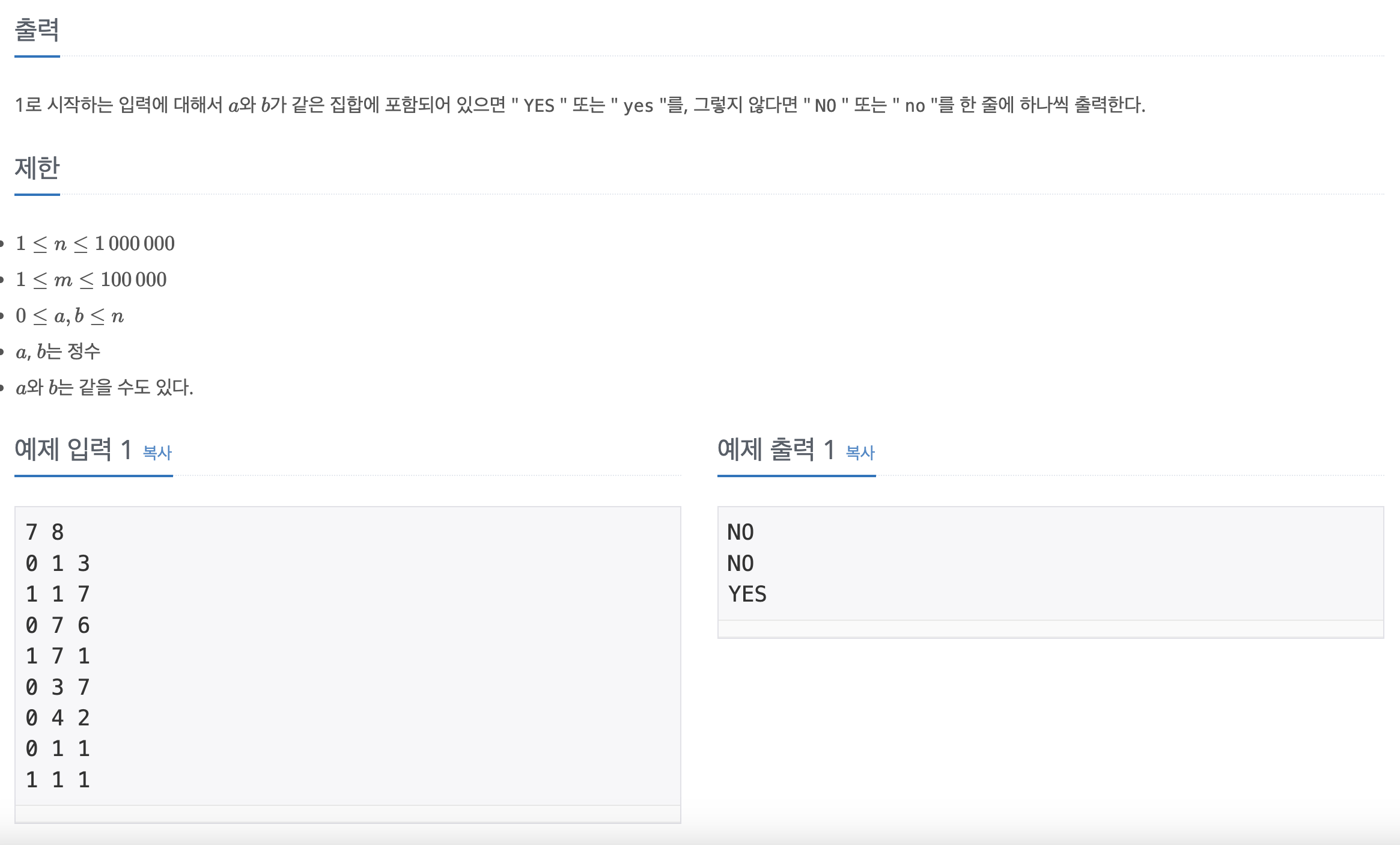Click the first line '7 8' in sample input
The image size is (1400, 845).
click(44, 532)
